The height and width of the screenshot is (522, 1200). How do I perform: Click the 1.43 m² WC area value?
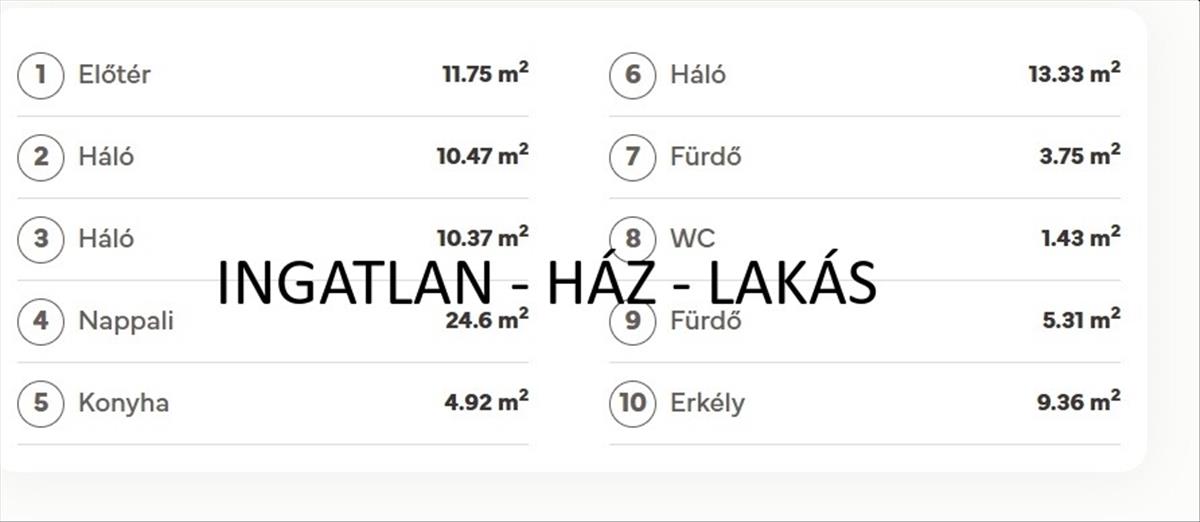click(1080, 237)
